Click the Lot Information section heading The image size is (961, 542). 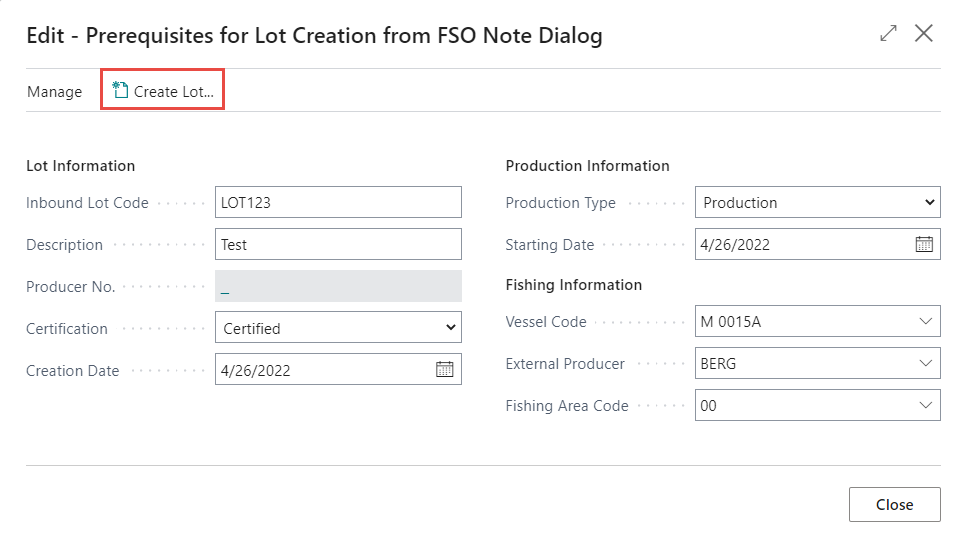pos(80,166)
